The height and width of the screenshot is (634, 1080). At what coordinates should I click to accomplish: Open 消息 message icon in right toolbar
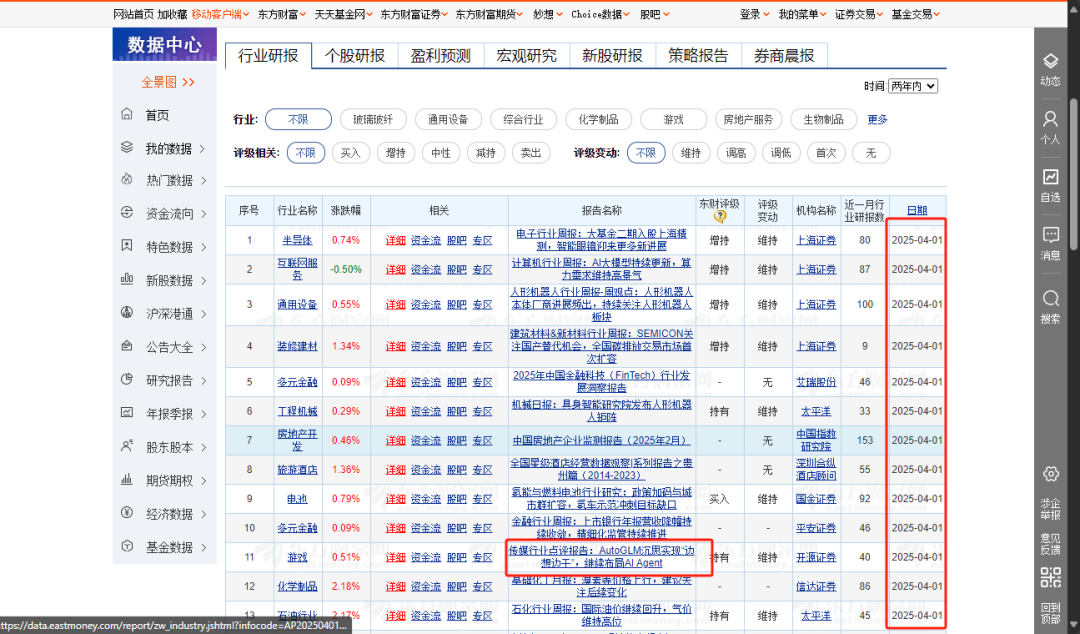point(1050,235)
